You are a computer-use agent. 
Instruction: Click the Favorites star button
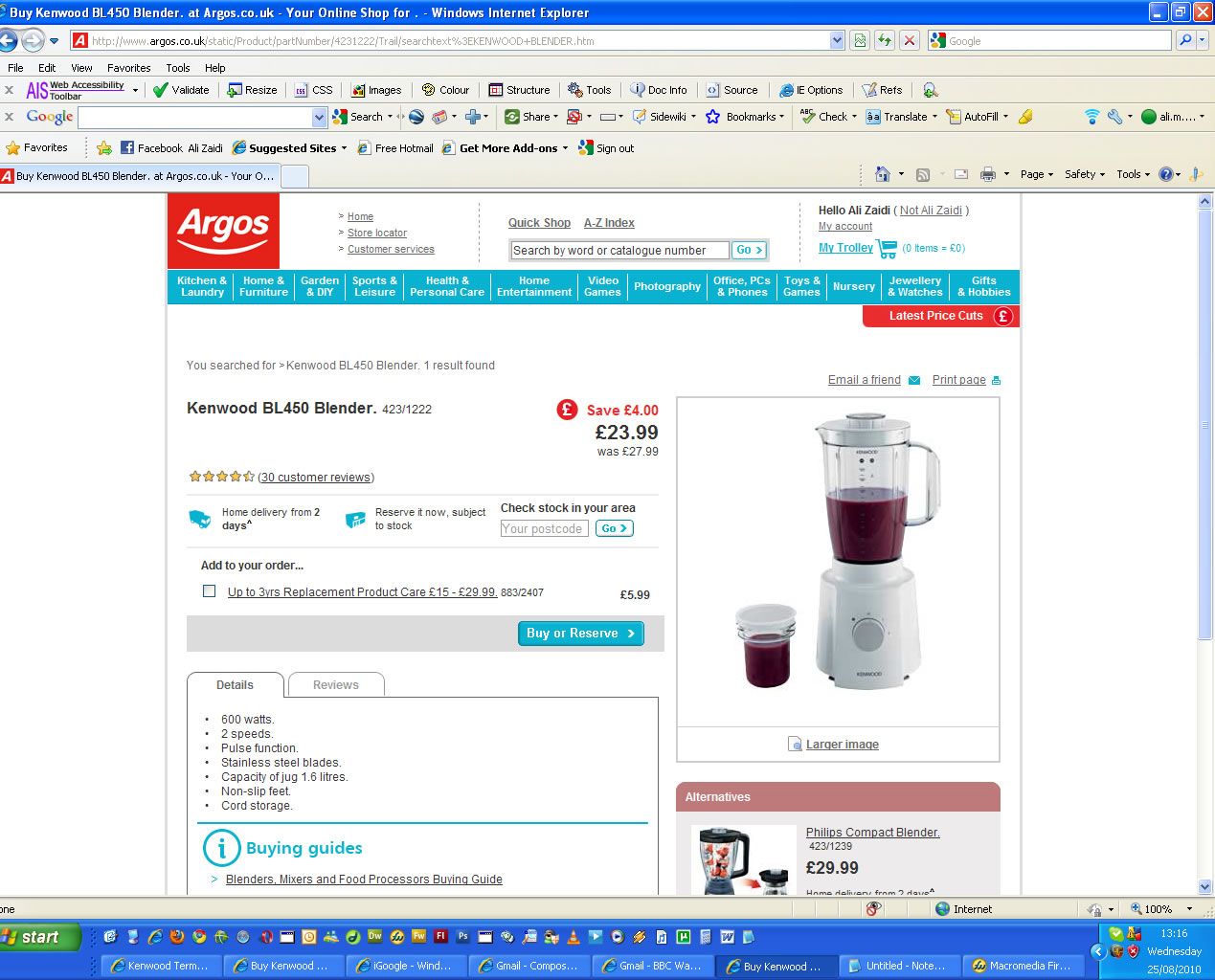click(x=37, y=147)
